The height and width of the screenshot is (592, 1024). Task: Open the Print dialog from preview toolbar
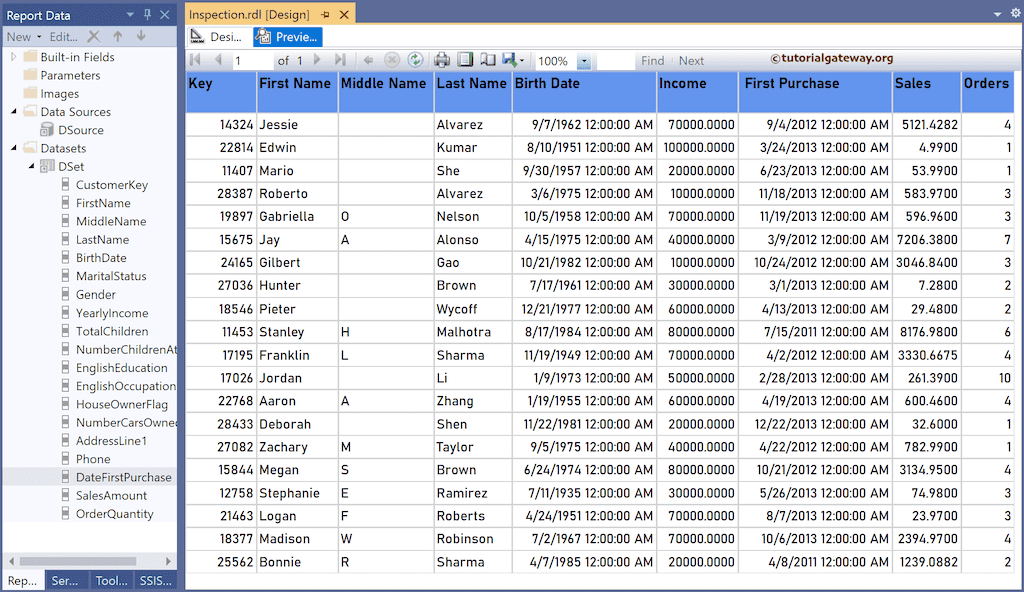click(x=441, y=59)
